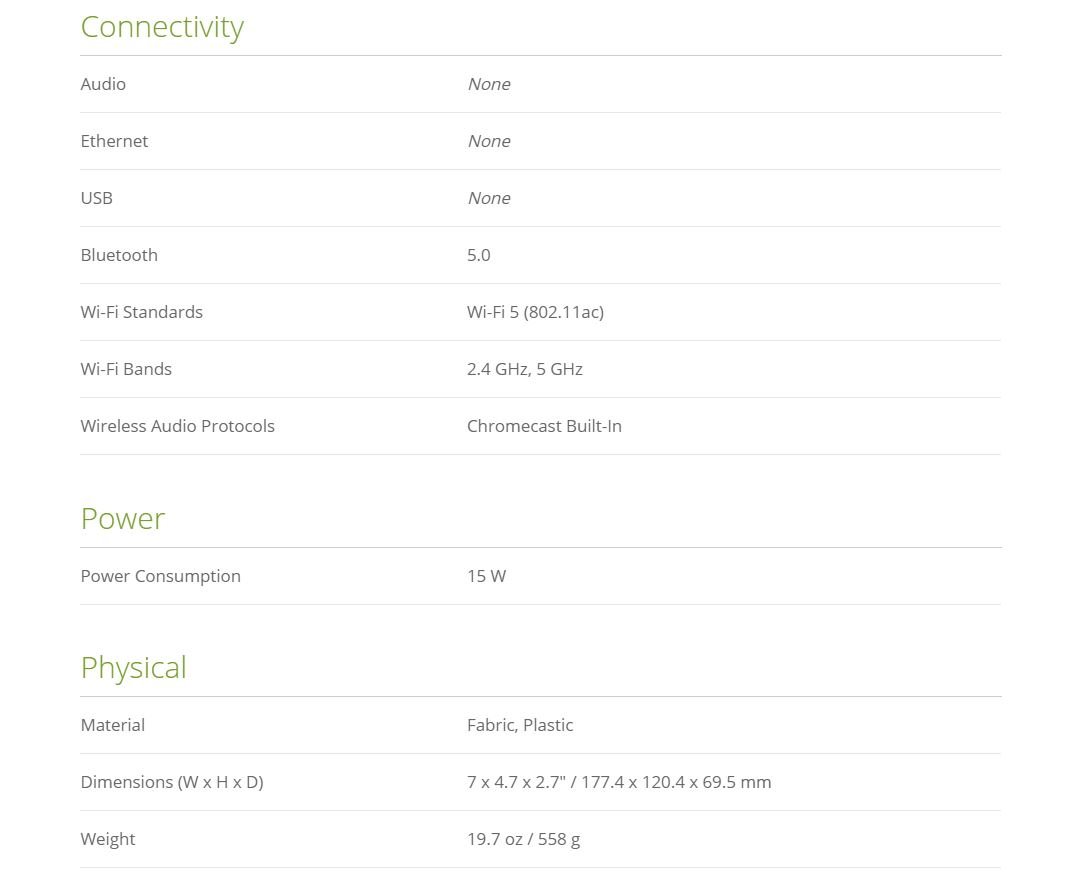Click the Bluetooth 5.0 value
The image size is (1080, 884).
click(479, 255)
